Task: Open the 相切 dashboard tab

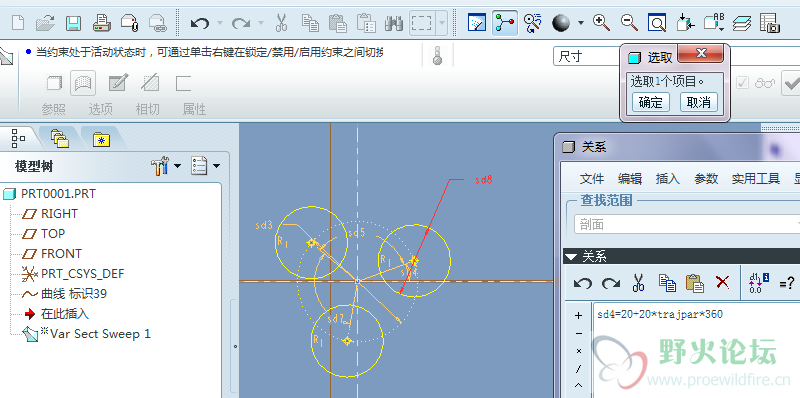Action: 147,109
